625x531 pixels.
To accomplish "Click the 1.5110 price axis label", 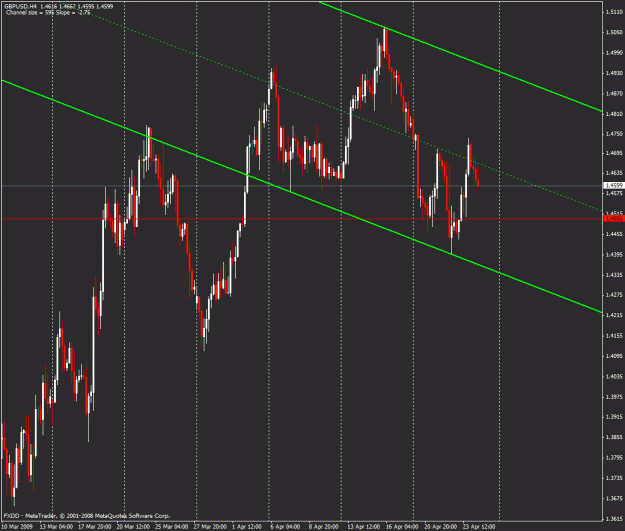I will click(x=614, y=12).
